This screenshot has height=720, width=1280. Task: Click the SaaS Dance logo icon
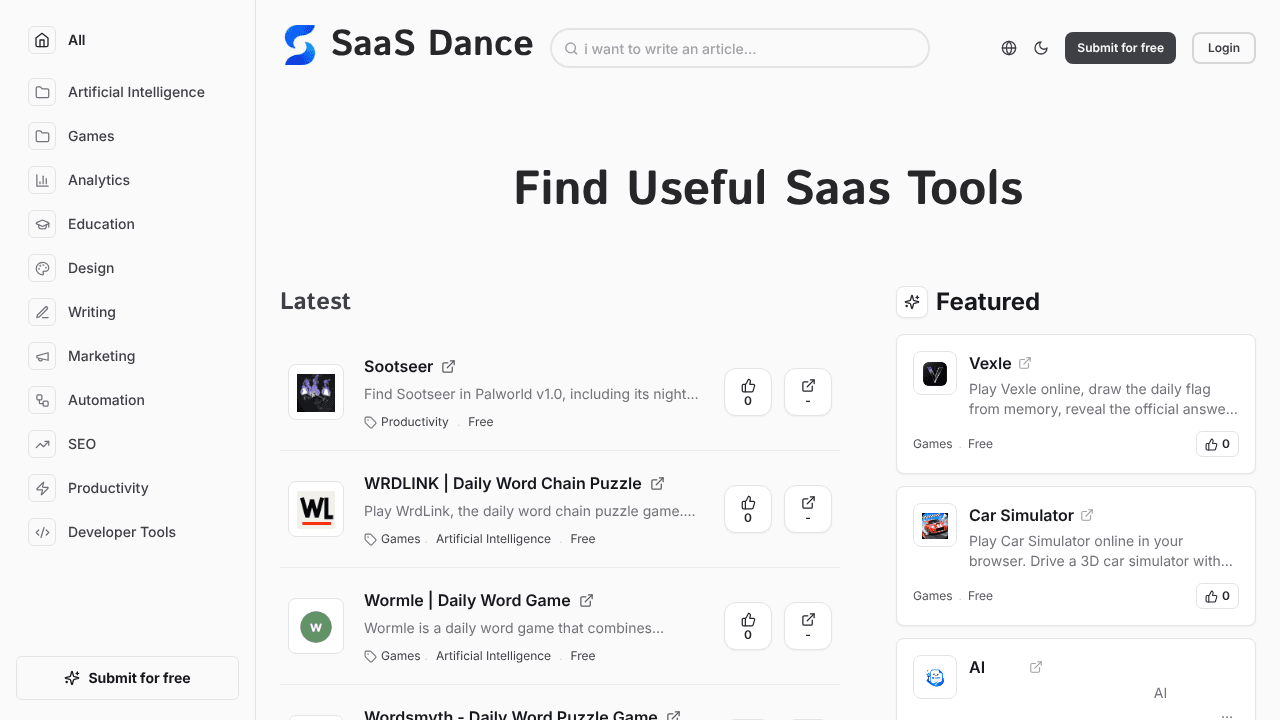[300, 45]
